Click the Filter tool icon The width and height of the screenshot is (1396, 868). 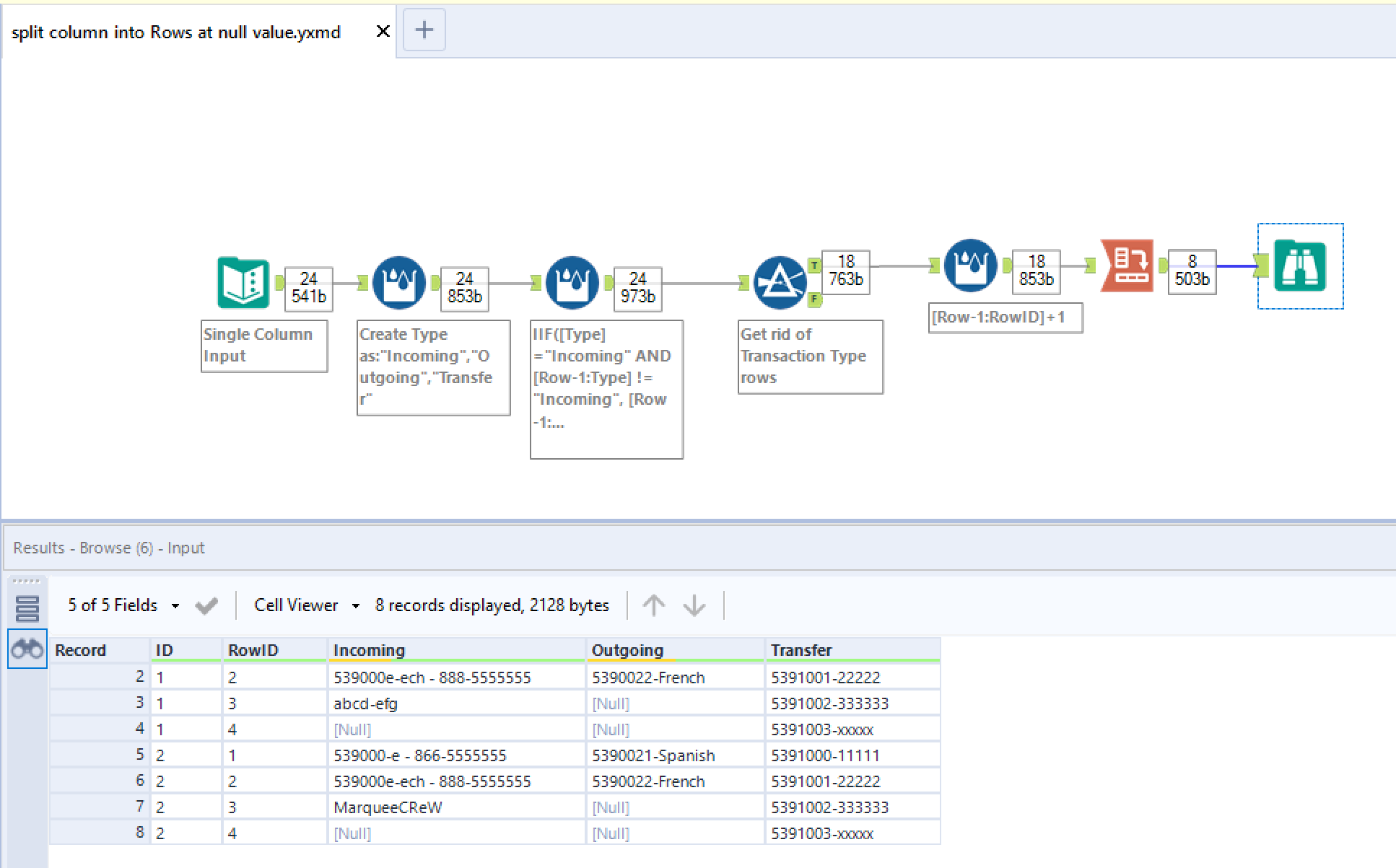(x=779, y=283)
